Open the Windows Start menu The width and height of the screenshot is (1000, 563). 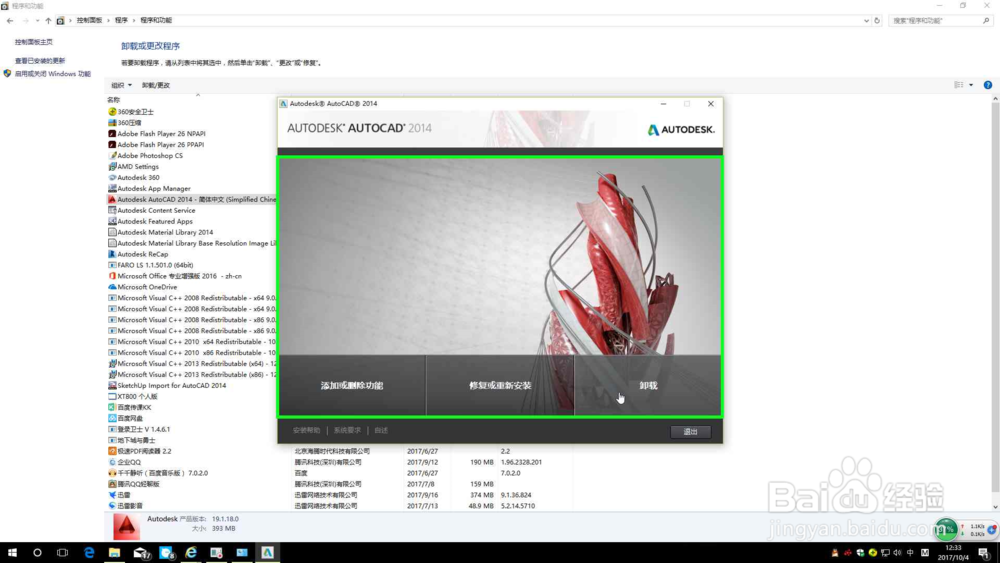click(12, 552)
